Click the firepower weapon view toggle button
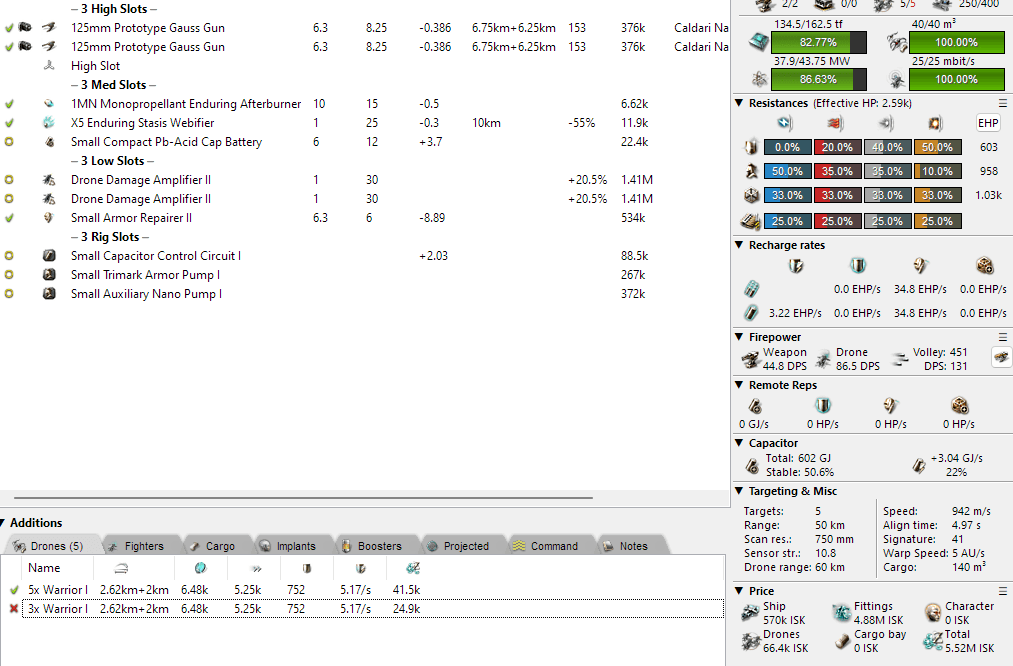This screenshot has width=1013, height=666. pos(999,357)
